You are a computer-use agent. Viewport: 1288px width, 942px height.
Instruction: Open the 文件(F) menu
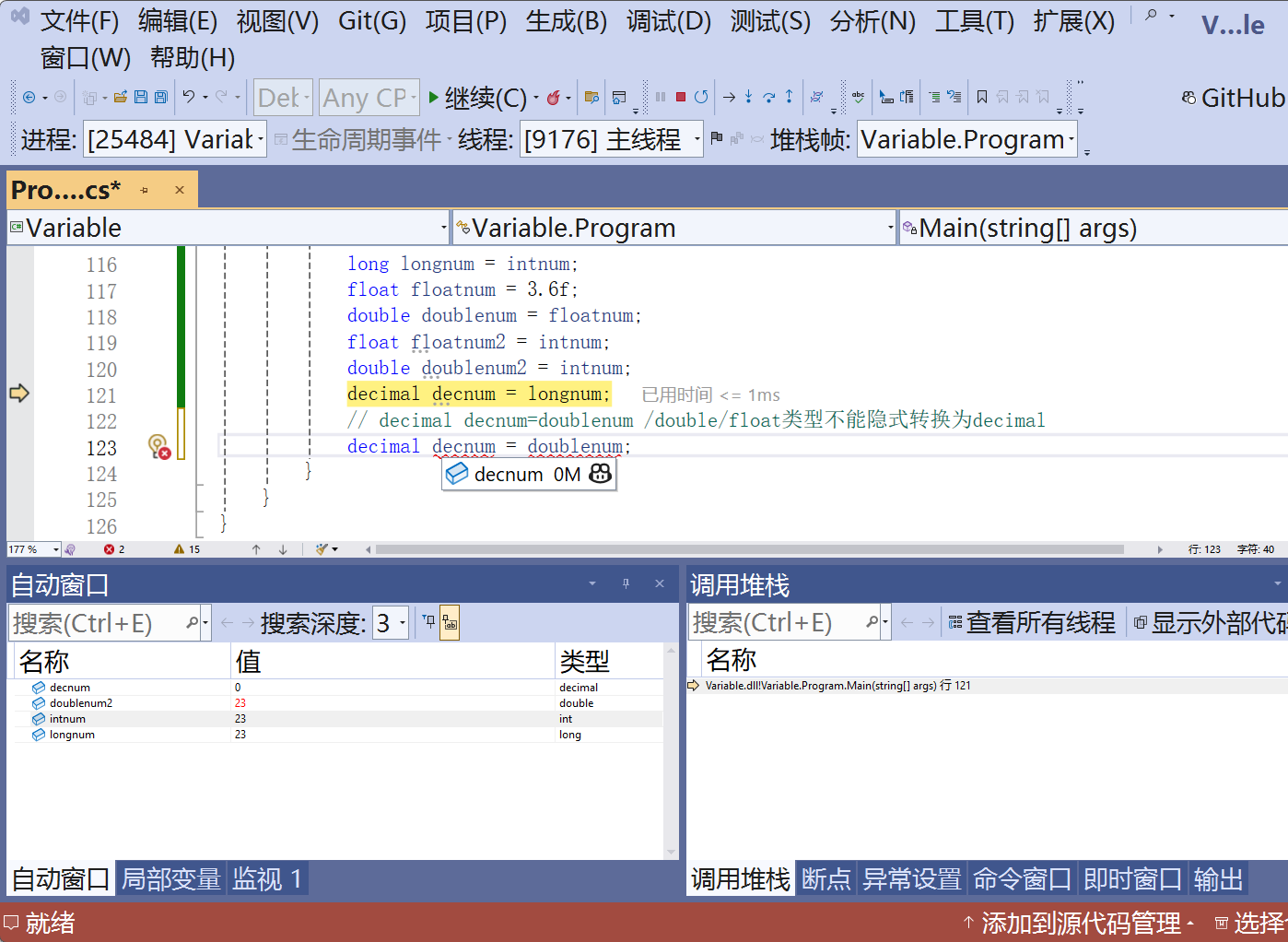[x=80, y=20]
